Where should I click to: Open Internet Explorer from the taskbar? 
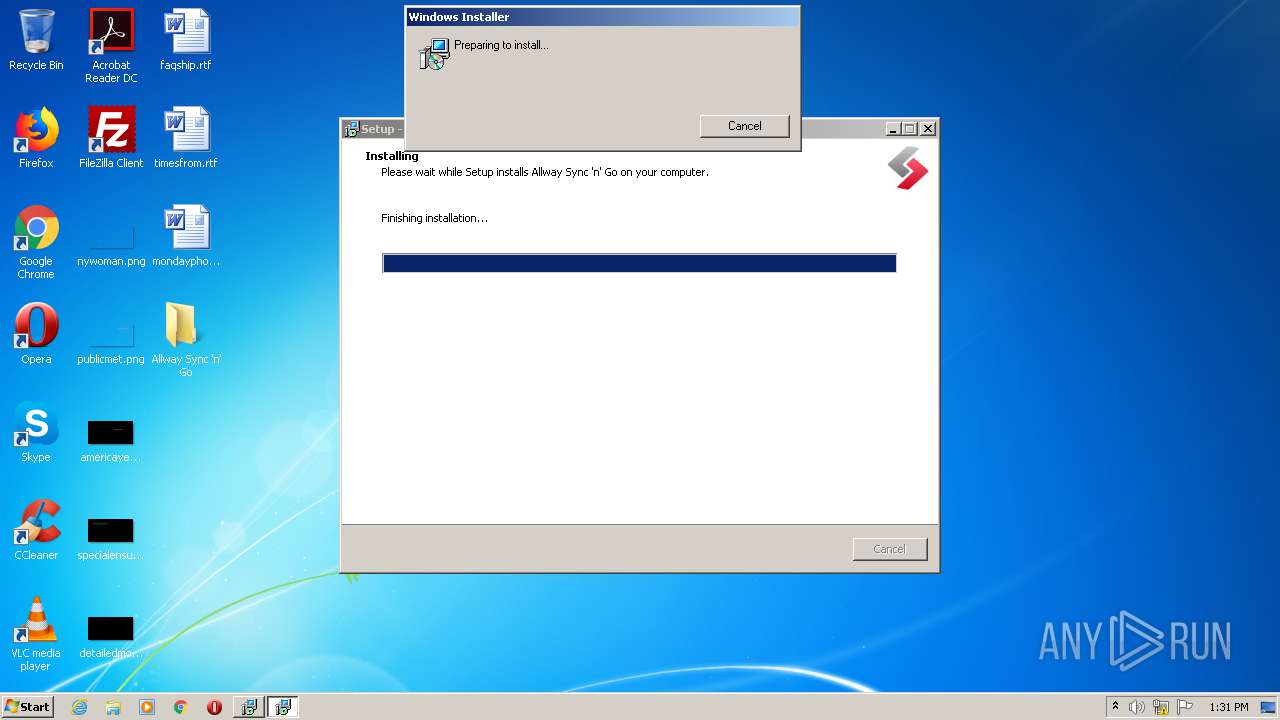pos(79,707)
